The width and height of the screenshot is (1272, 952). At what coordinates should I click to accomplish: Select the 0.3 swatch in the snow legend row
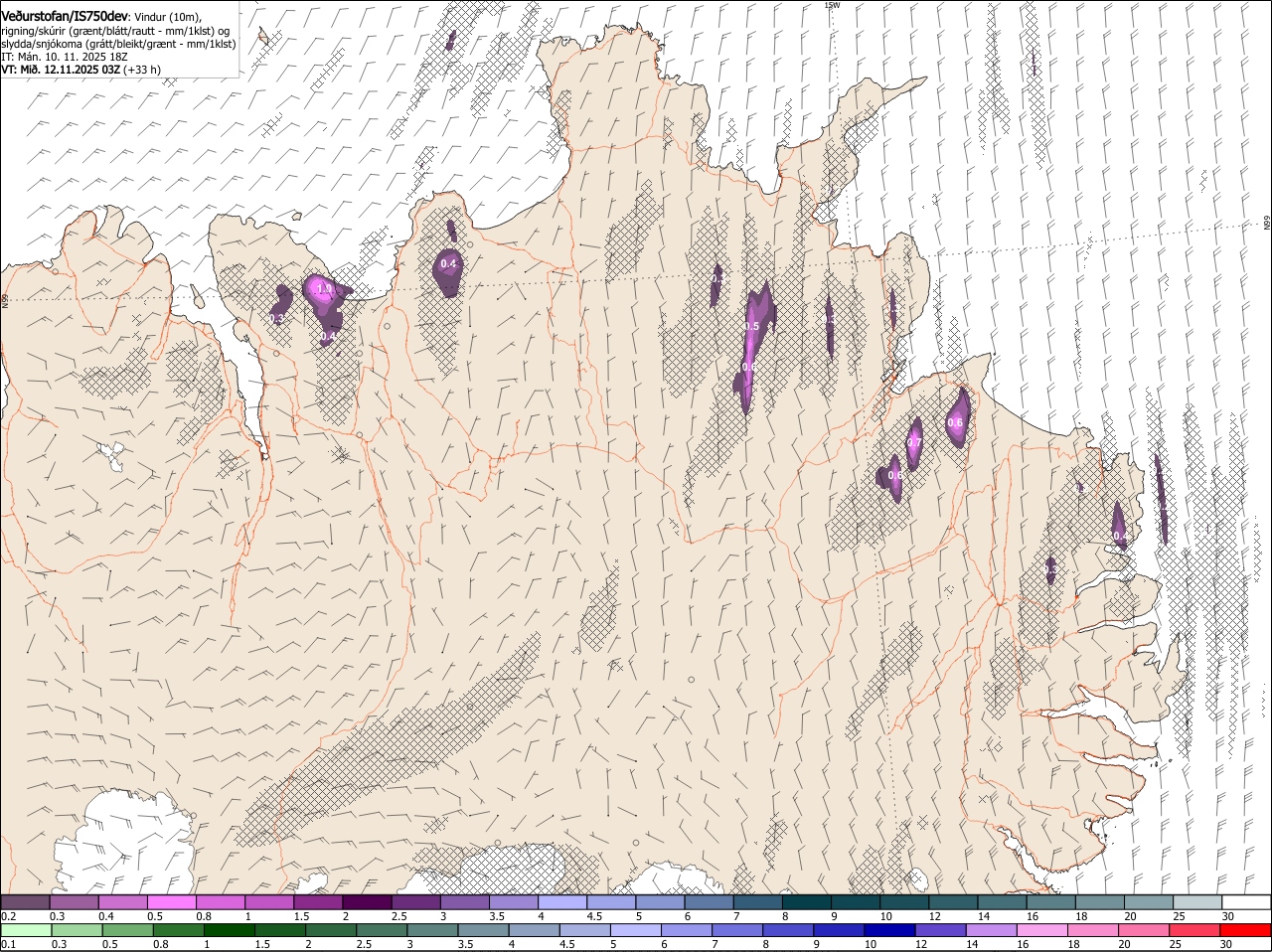point(74,902)
